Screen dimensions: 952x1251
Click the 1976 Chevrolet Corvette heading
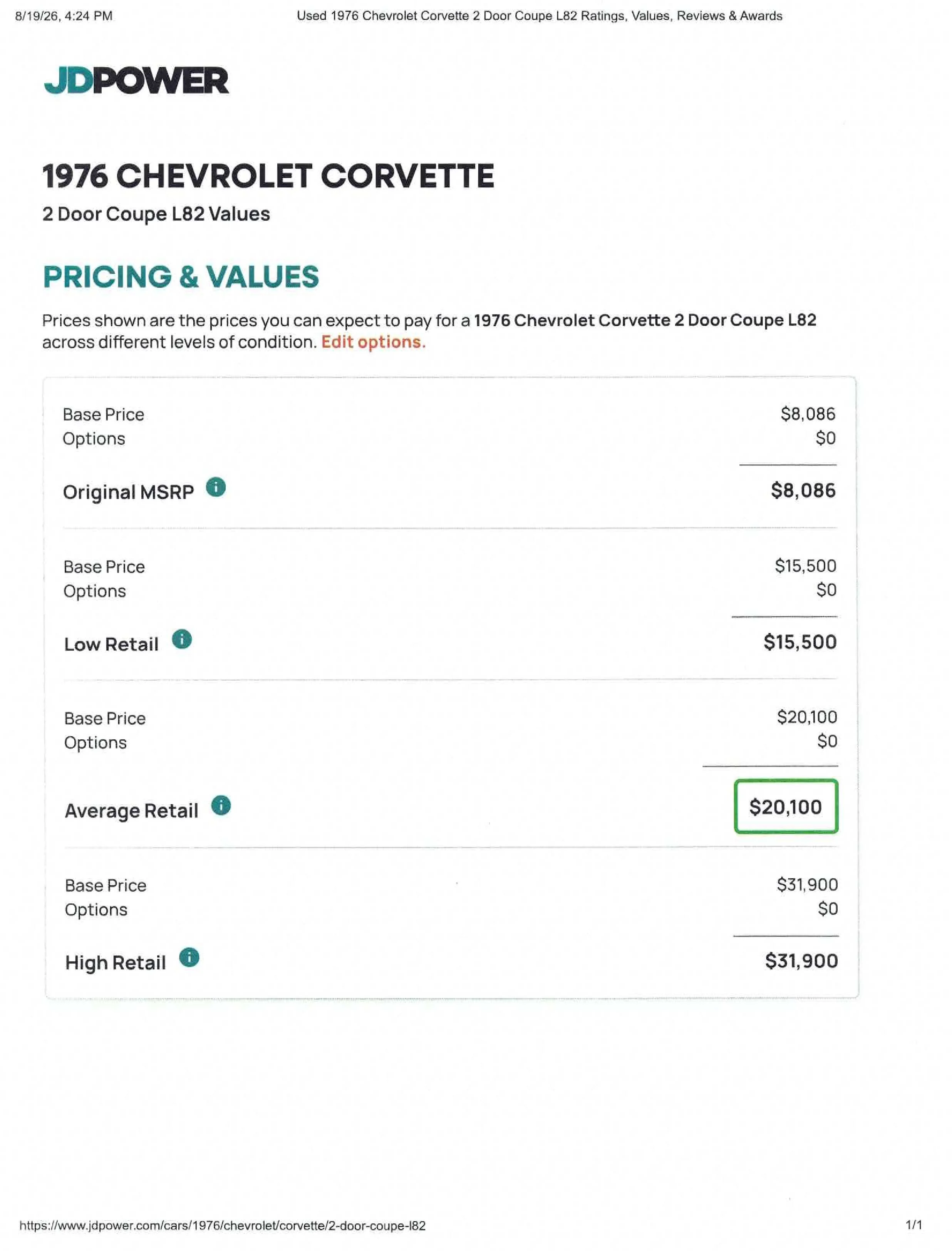[x=268, y=176]
